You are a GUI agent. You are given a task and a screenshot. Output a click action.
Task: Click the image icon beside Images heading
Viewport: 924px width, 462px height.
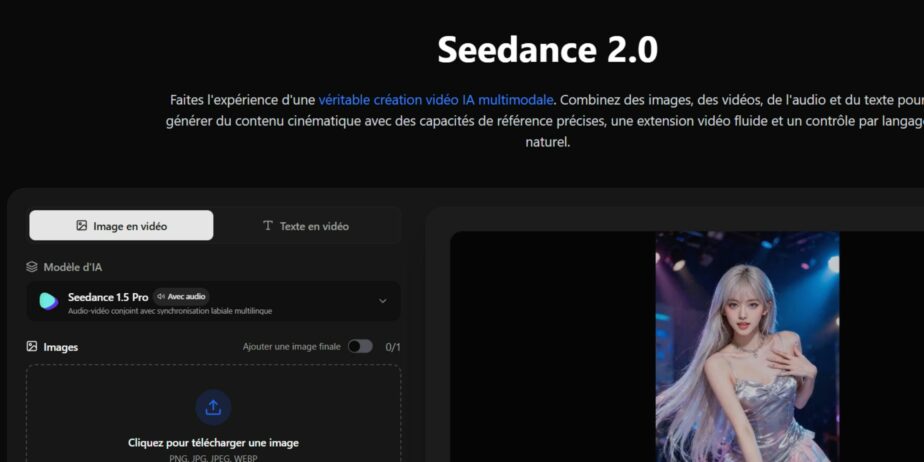[32, 347]
